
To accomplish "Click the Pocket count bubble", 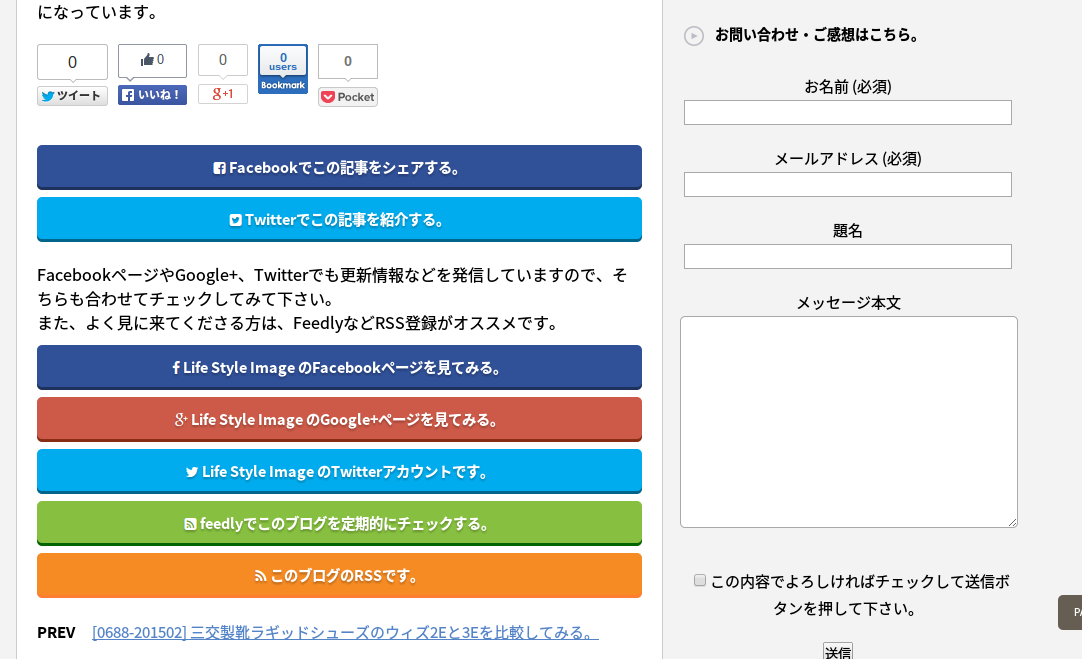I will (348, 61).
